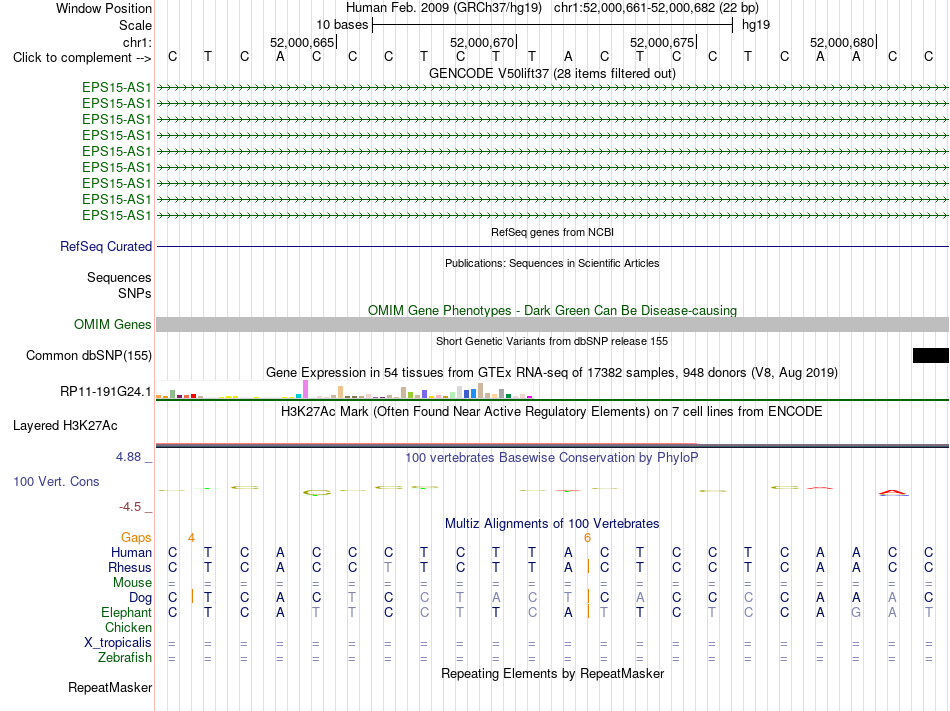This screenshot has width=950, height=711.
Task: Click the SNPs track label
Action: (x=135, y=293)
